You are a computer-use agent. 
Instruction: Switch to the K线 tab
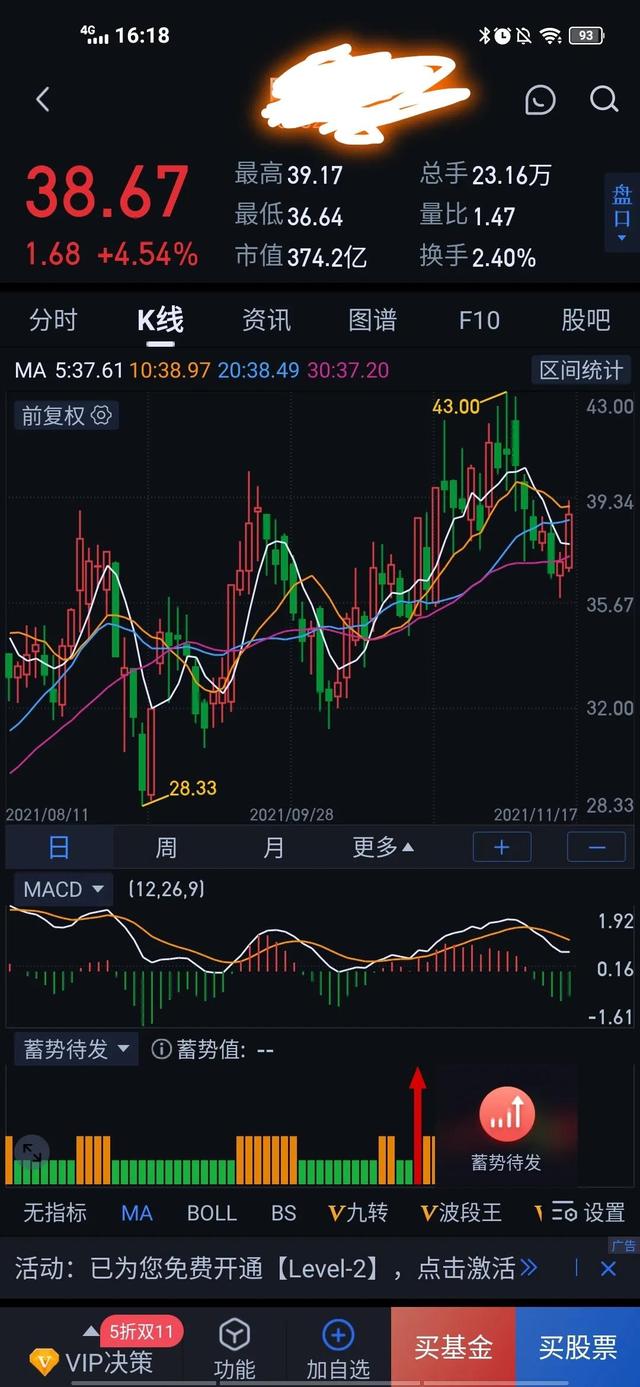pyautogui.click(x=160, y=320)
